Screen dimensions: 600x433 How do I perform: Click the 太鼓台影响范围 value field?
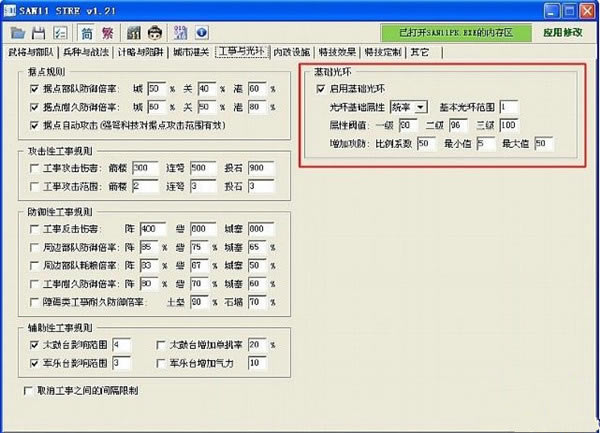point(122,344)
